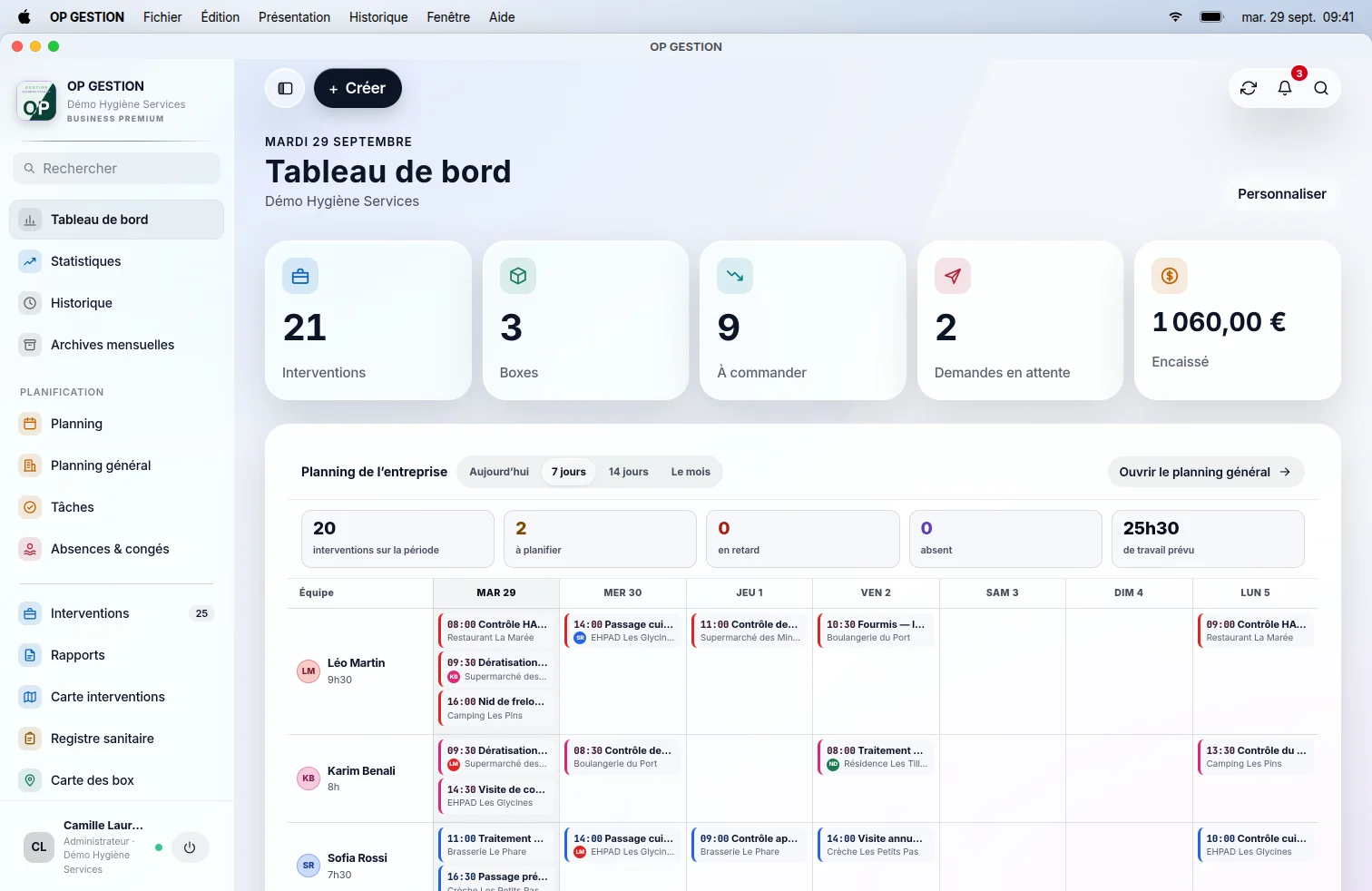Open Ouvrir le planning général link
The image size is (1372, 891).
[x=1206, y=472]
